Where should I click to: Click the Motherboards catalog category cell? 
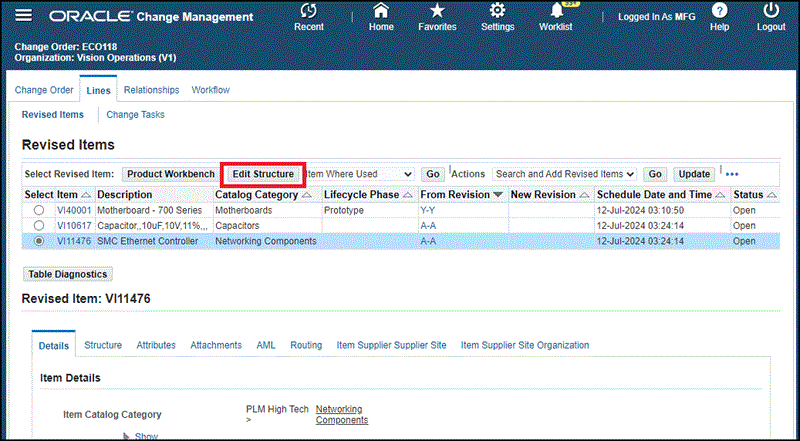[x=243, y=210]
